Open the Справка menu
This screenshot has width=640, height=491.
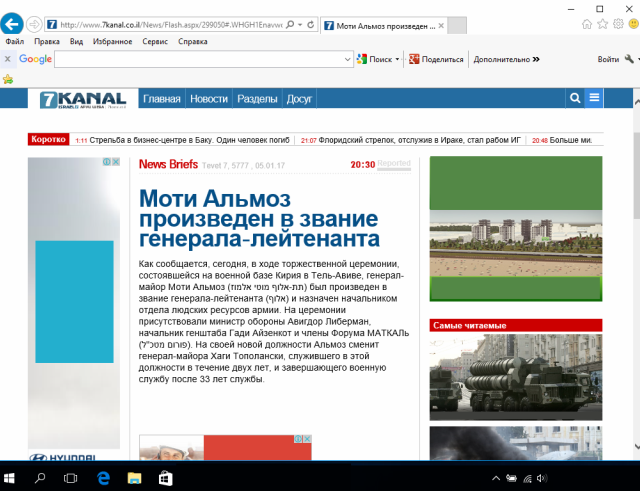193,42
